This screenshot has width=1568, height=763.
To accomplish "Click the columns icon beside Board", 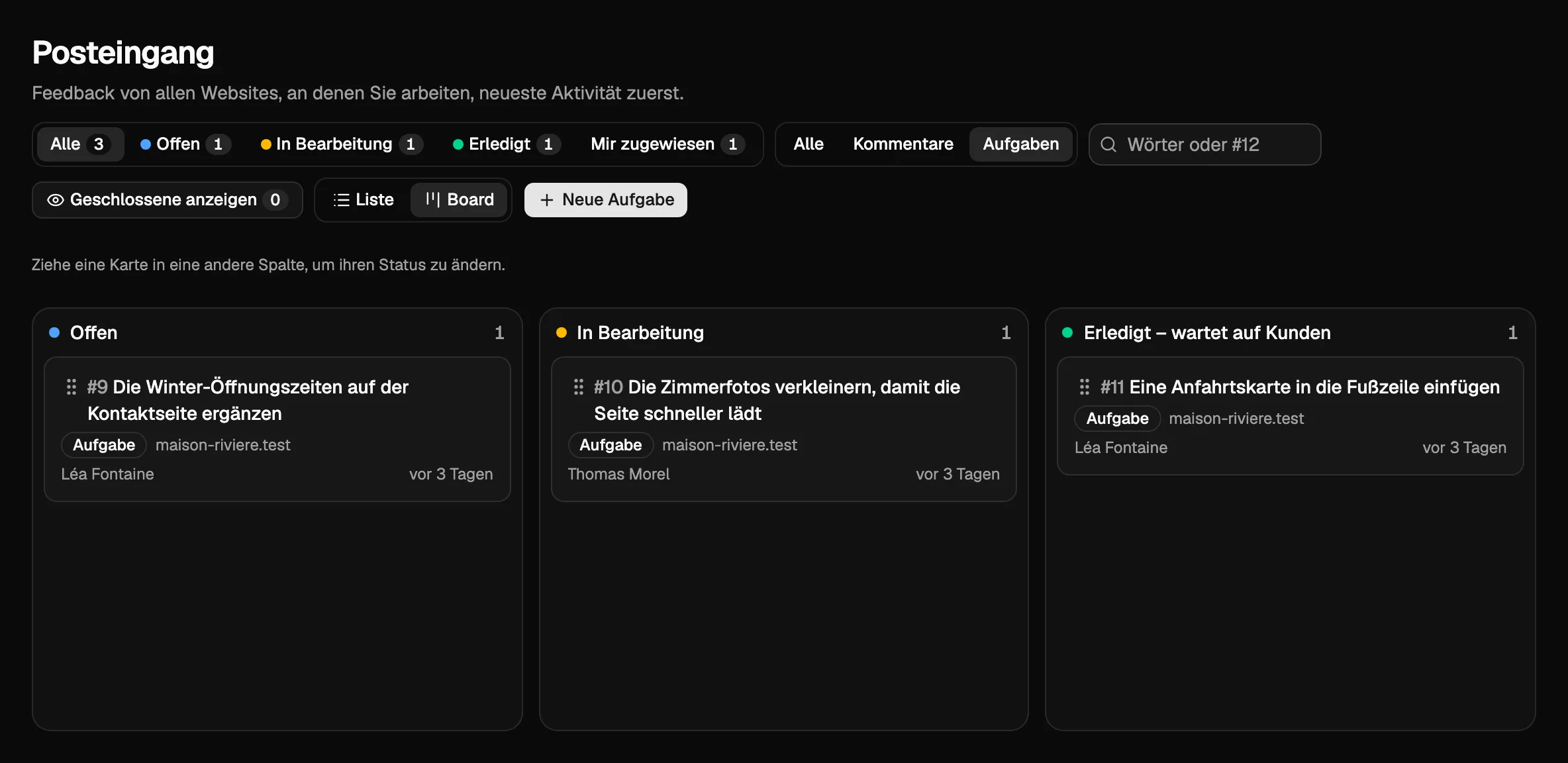I will coord(432,199).
